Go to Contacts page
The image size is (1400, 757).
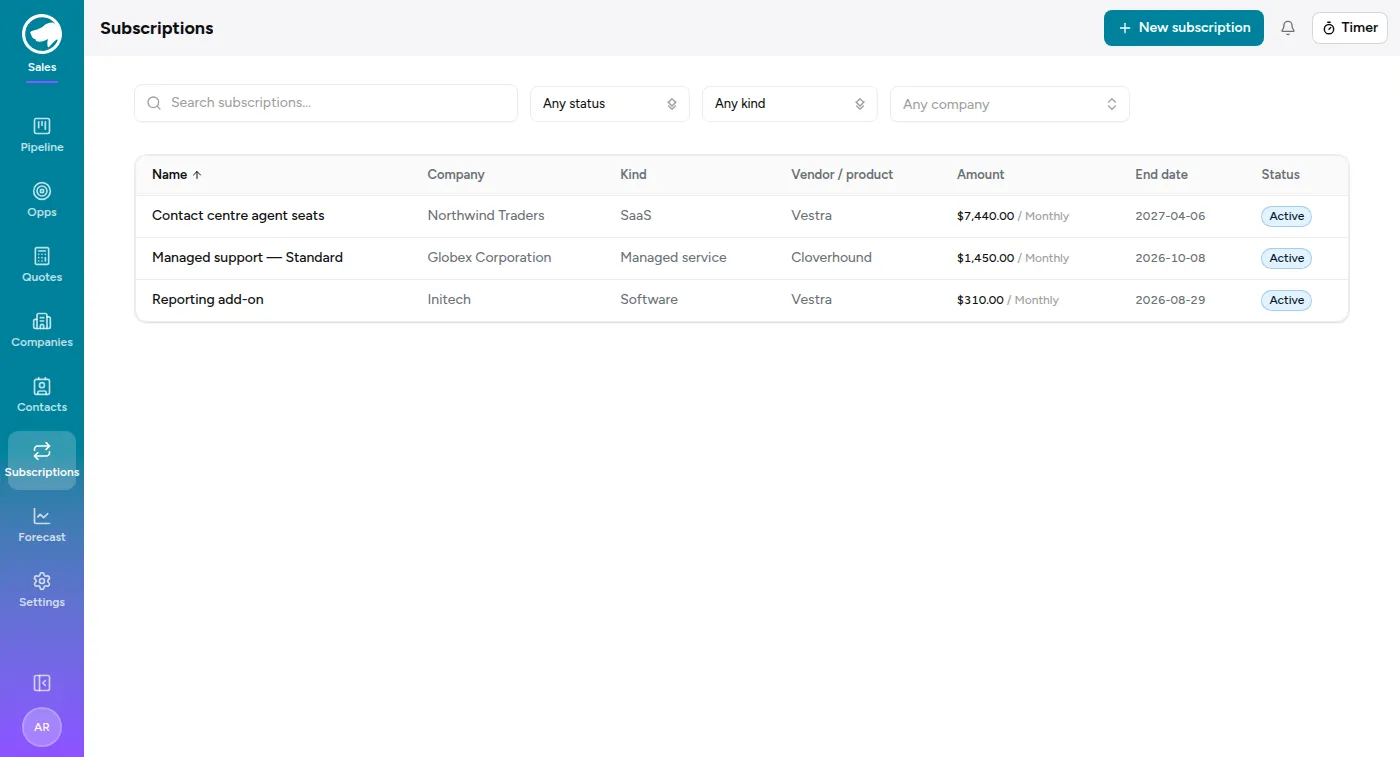42,395
